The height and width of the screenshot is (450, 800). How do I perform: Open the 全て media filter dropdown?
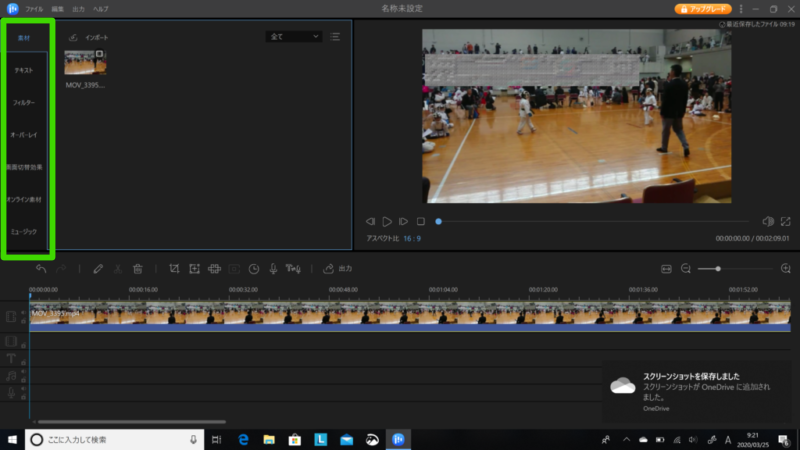point(294,37)
